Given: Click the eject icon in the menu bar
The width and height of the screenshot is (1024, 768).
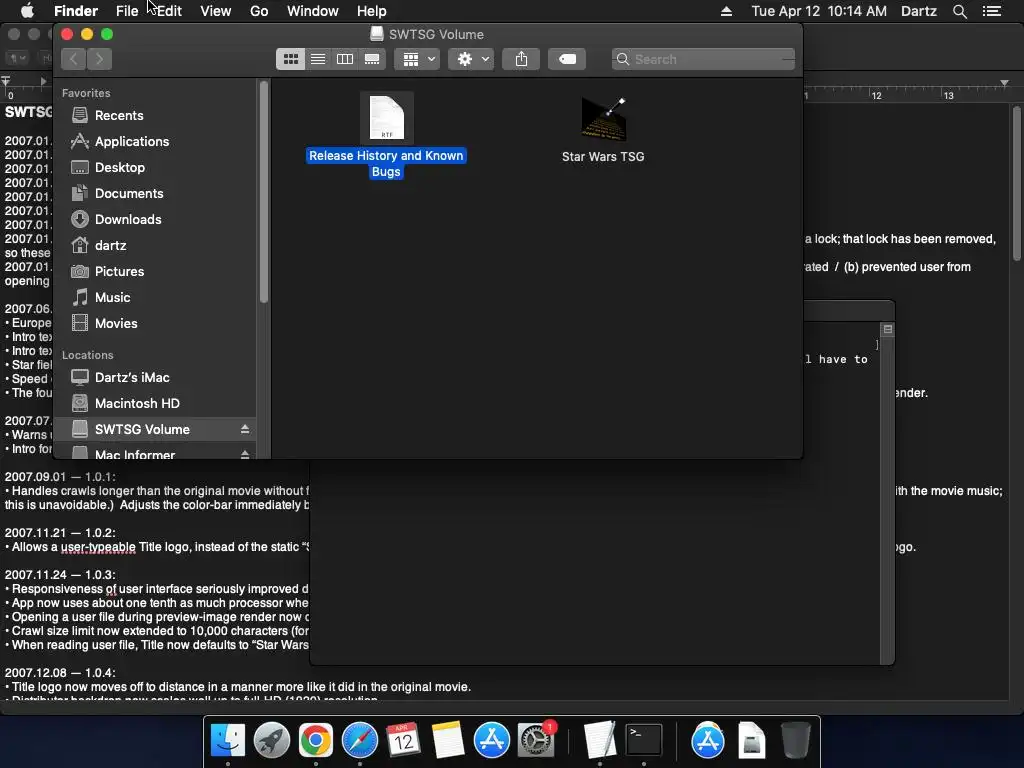Looking at the screenshot, I should click(x=726, y=11).
